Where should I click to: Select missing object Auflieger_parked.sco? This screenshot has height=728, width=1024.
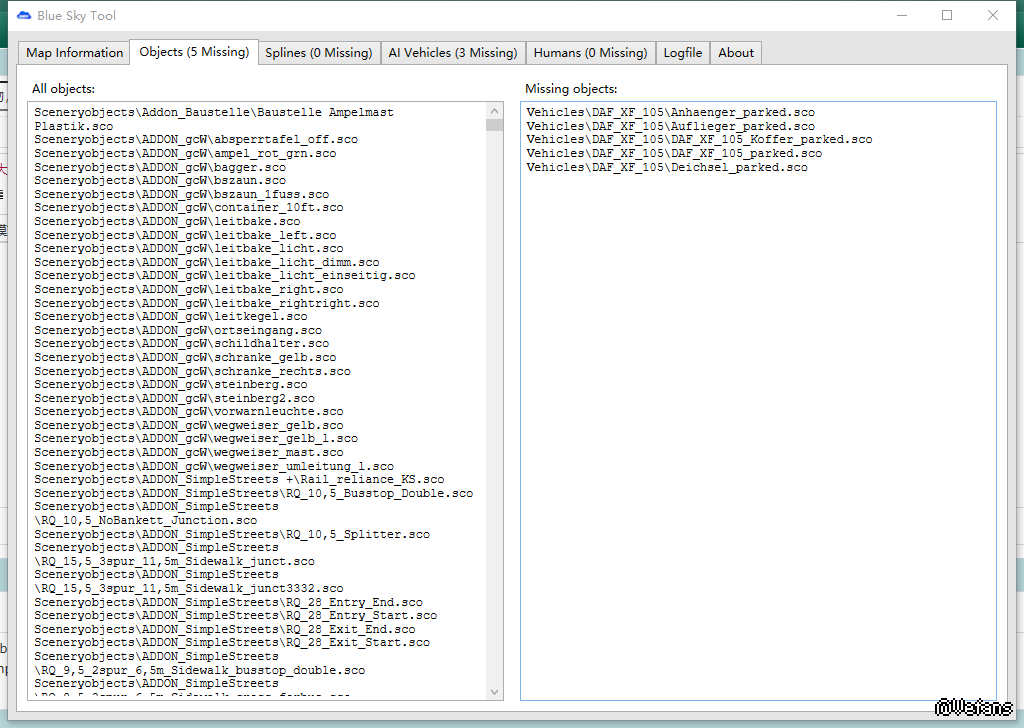coord(670,127)
